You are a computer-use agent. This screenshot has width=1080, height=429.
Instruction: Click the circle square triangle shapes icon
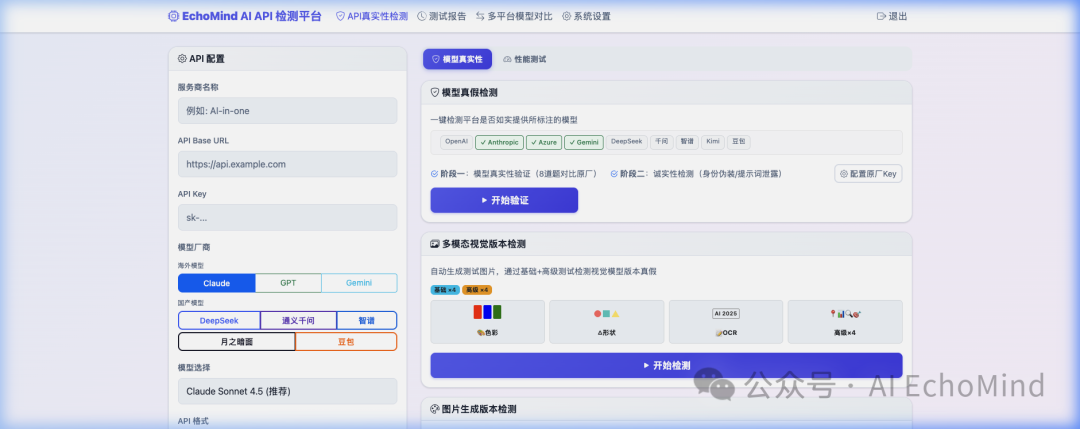pyautogui.click(x=607, y=313)
